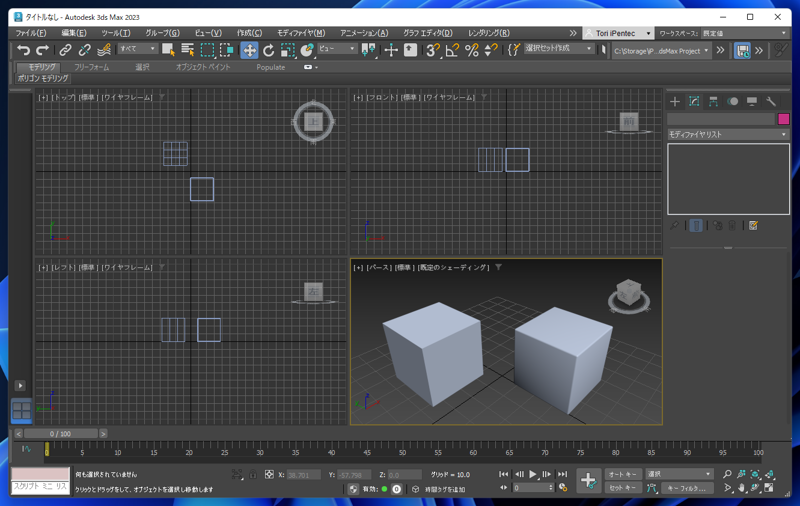The height and width of the screenshot is (506, 800).
Task: Click the オート キー auto key button
Action: coord(623,474)
